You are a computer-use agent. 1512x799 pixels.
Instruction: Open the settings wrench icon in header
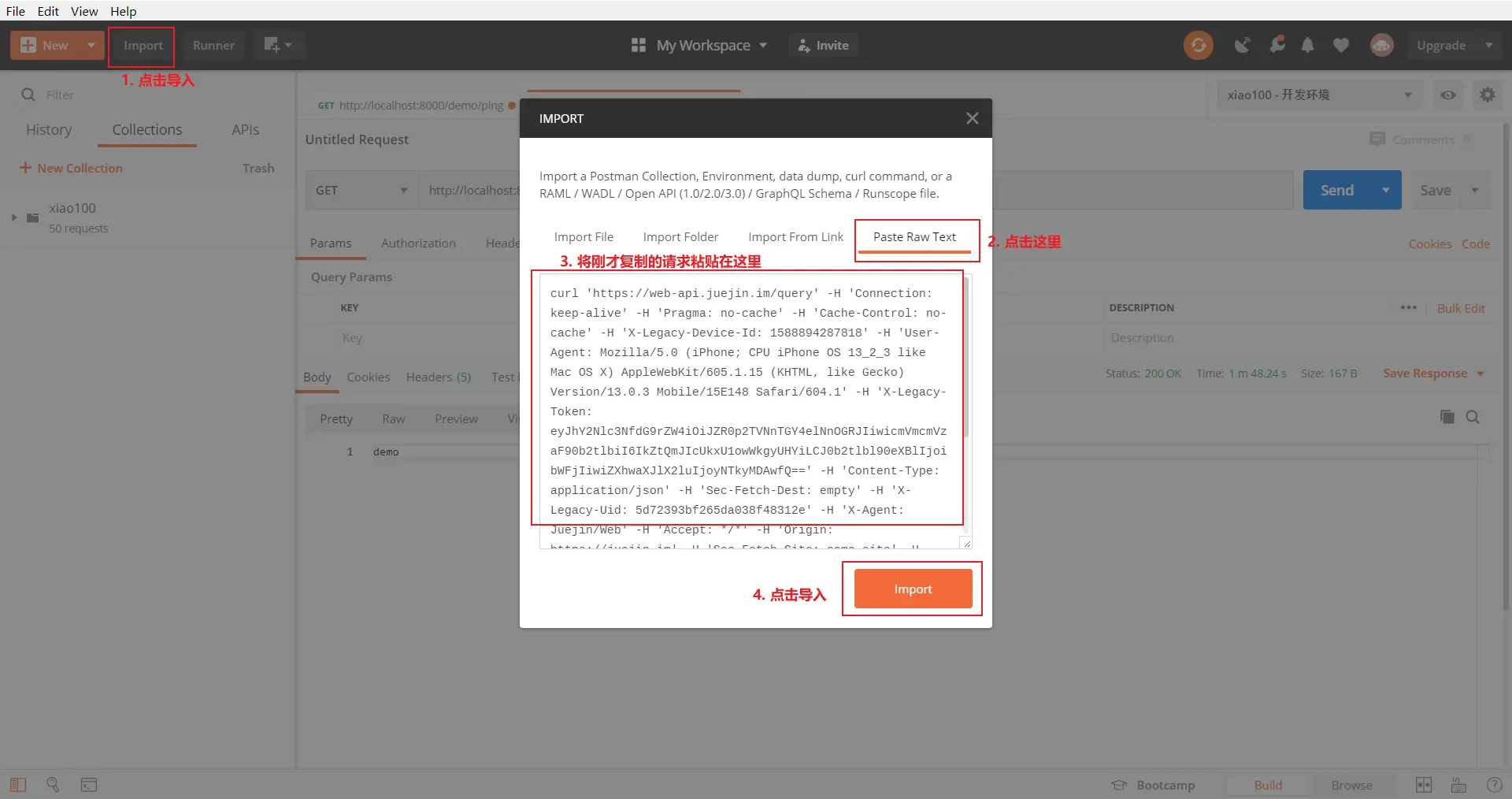(x=1277, y=45)
